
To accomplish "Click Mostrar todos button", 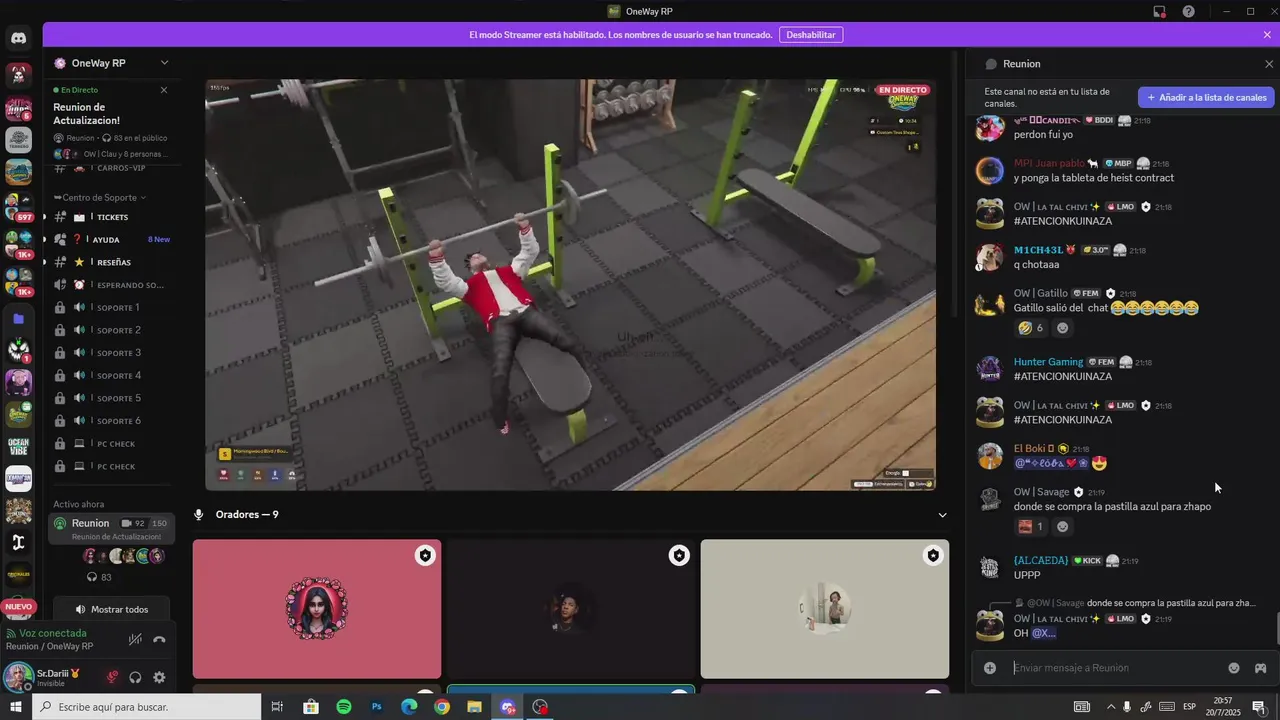I will [111, 609].
